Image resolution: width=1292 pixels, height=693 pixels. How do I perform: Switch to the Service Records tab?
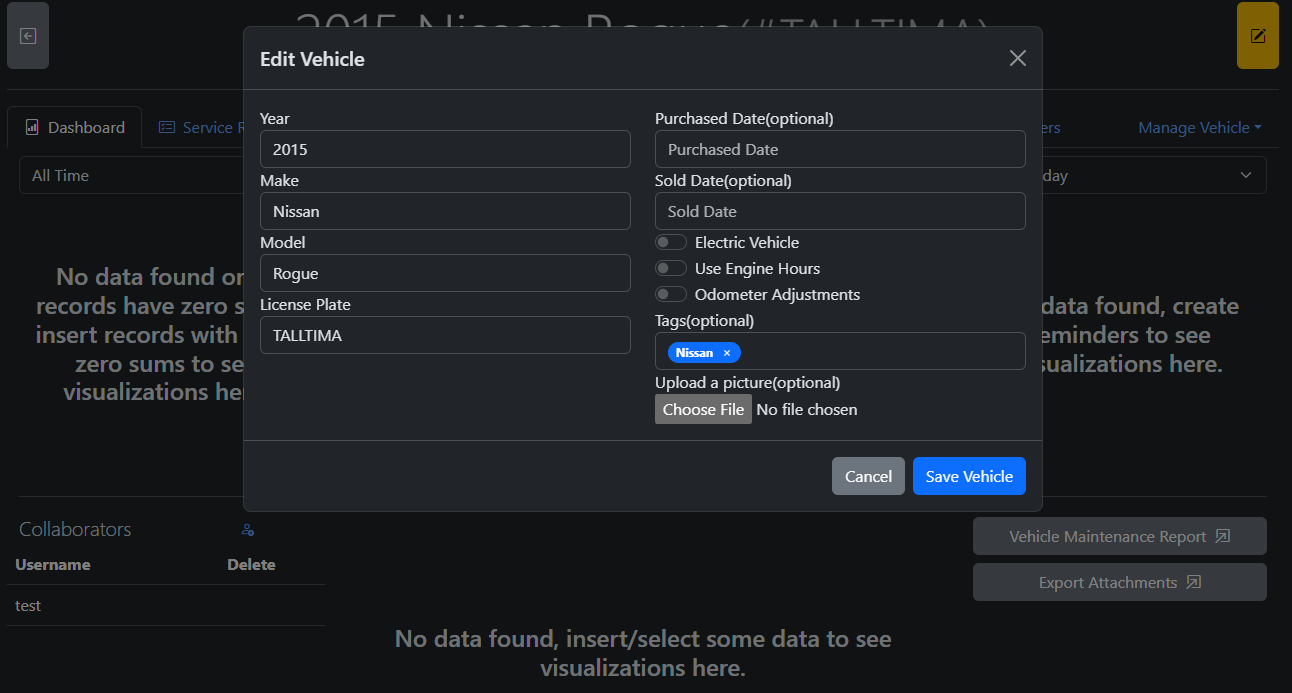coord(200,127)
